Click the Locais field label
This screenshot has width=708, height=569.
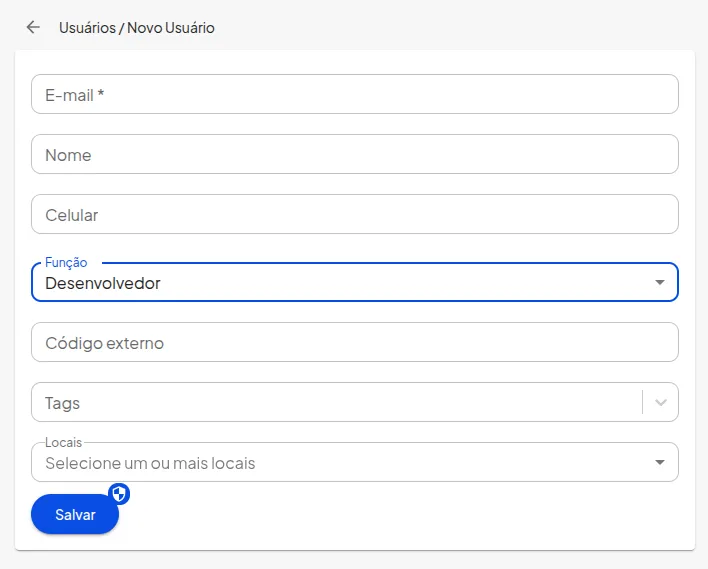(63, 442)
